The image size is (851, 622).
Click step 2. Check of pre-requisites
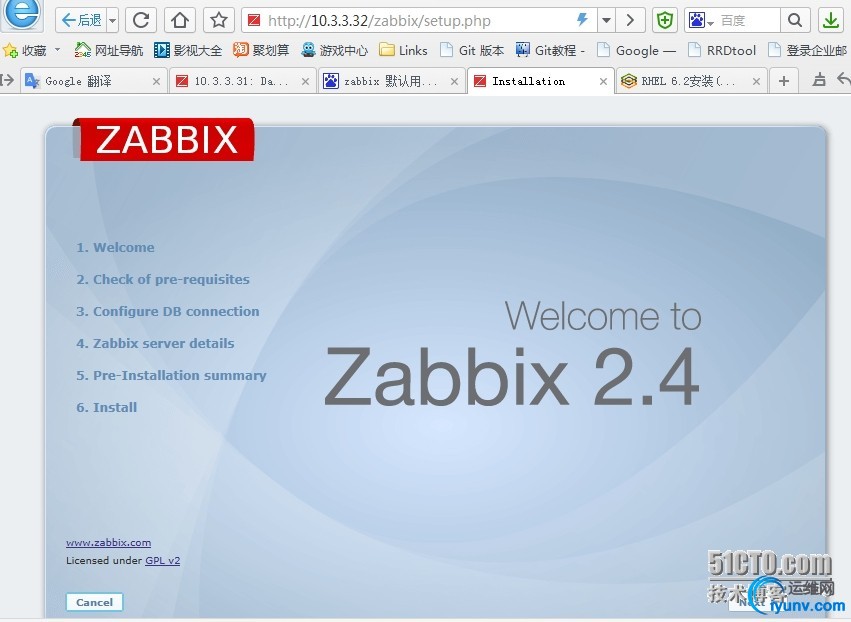click(x=163, y=280)
